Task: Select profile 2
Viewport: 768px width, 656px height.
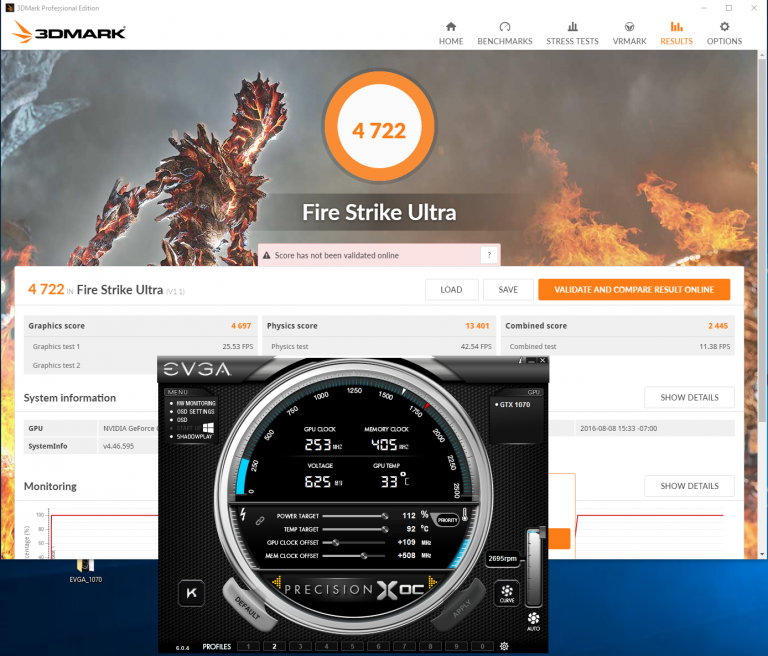Action: coord(274,647)
